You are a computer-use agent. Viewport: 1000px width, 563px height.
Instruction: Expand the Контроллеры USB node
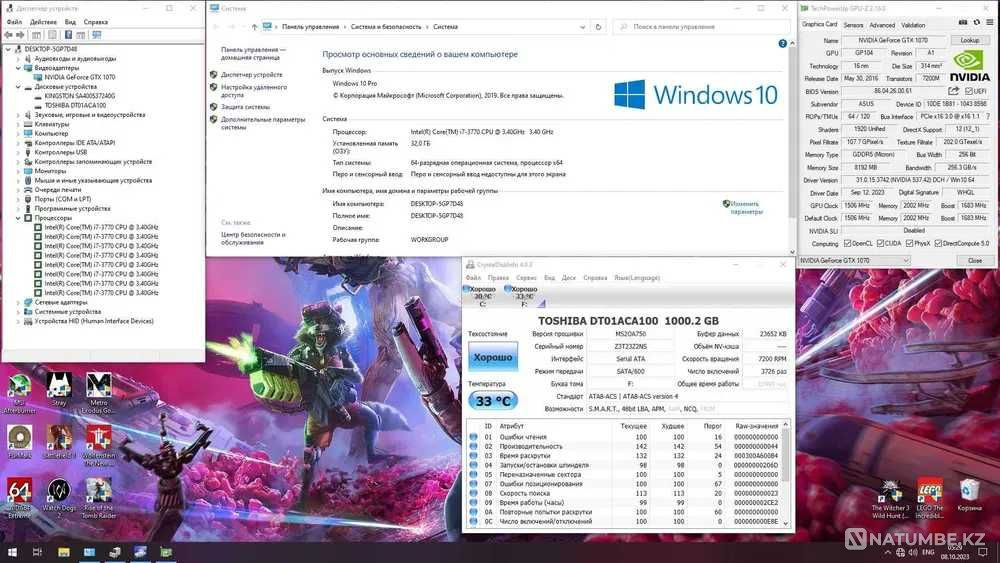tap(18, 152)
